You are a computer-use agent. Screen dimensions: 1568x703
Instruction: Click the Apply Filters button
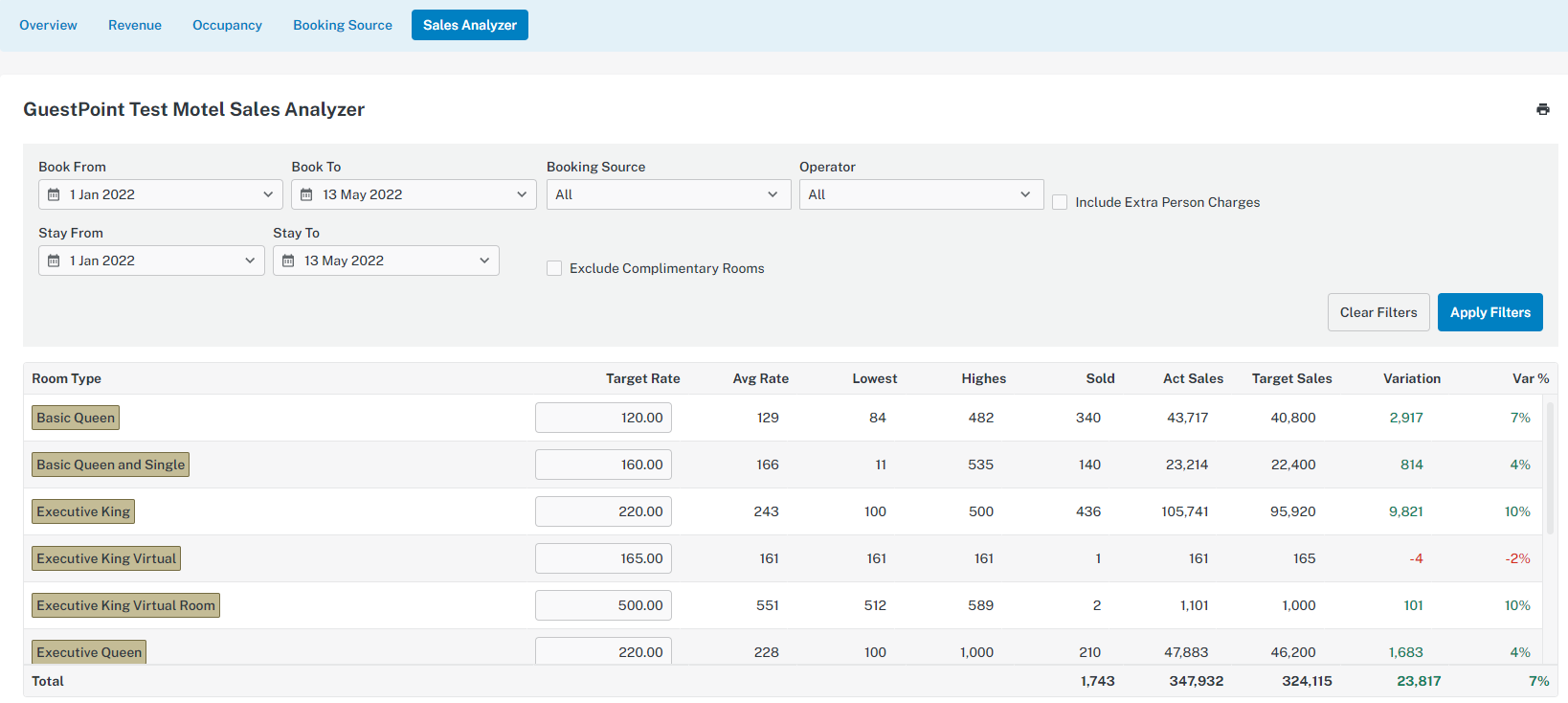(1490, 312)
